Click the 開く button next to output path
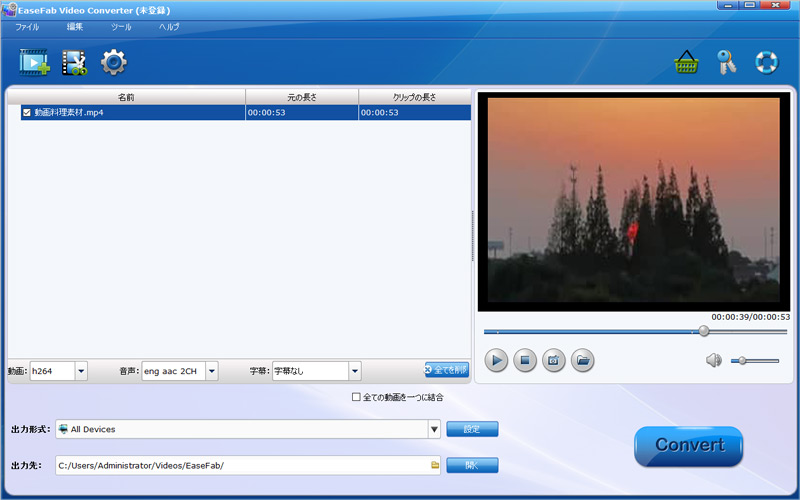 coord(472,465)
